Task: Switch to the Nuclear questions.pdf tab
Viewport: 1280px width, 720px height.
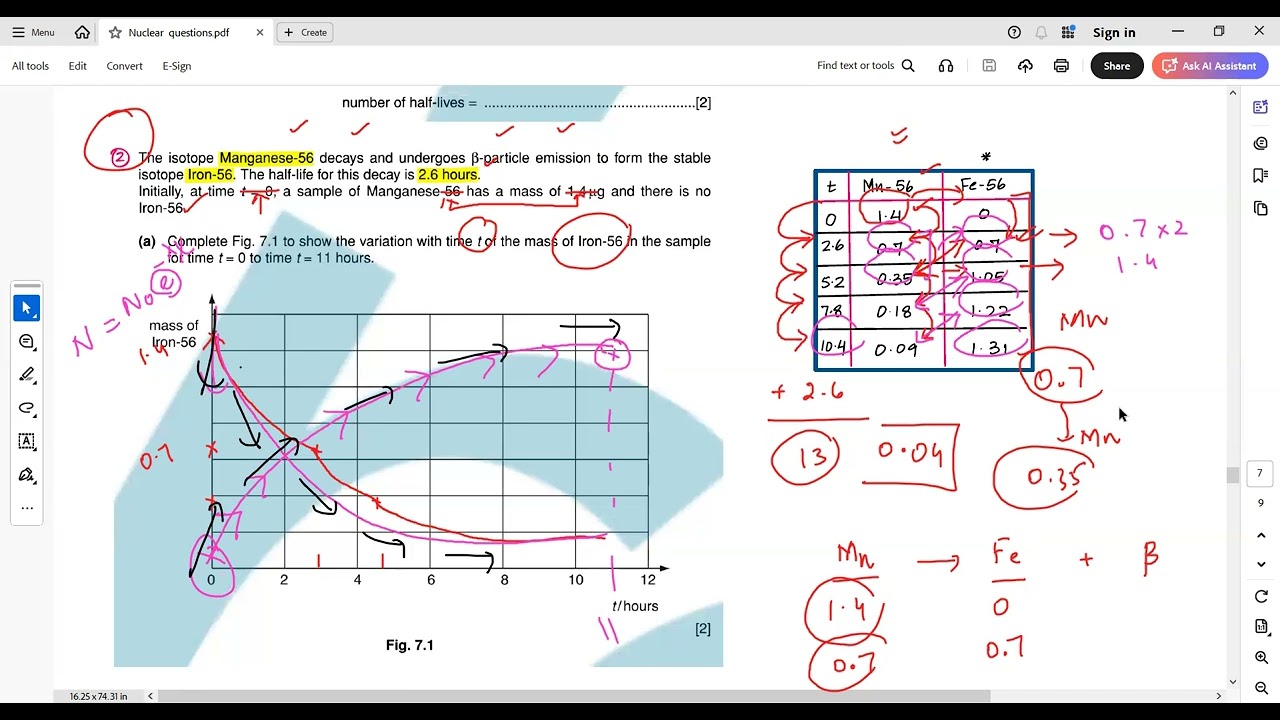Action: [178, 32]
